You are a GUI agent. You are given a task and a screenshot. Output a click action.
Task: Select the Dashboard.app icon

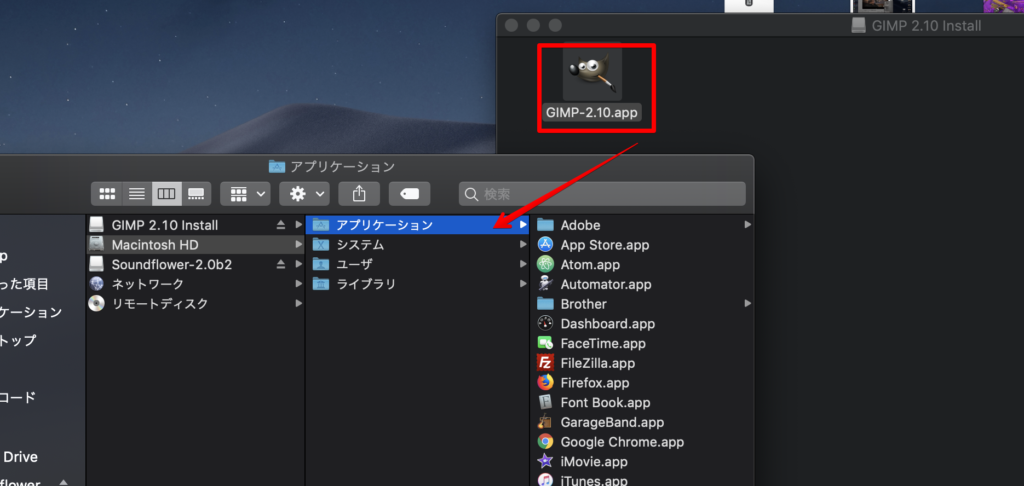pos(545,323)
